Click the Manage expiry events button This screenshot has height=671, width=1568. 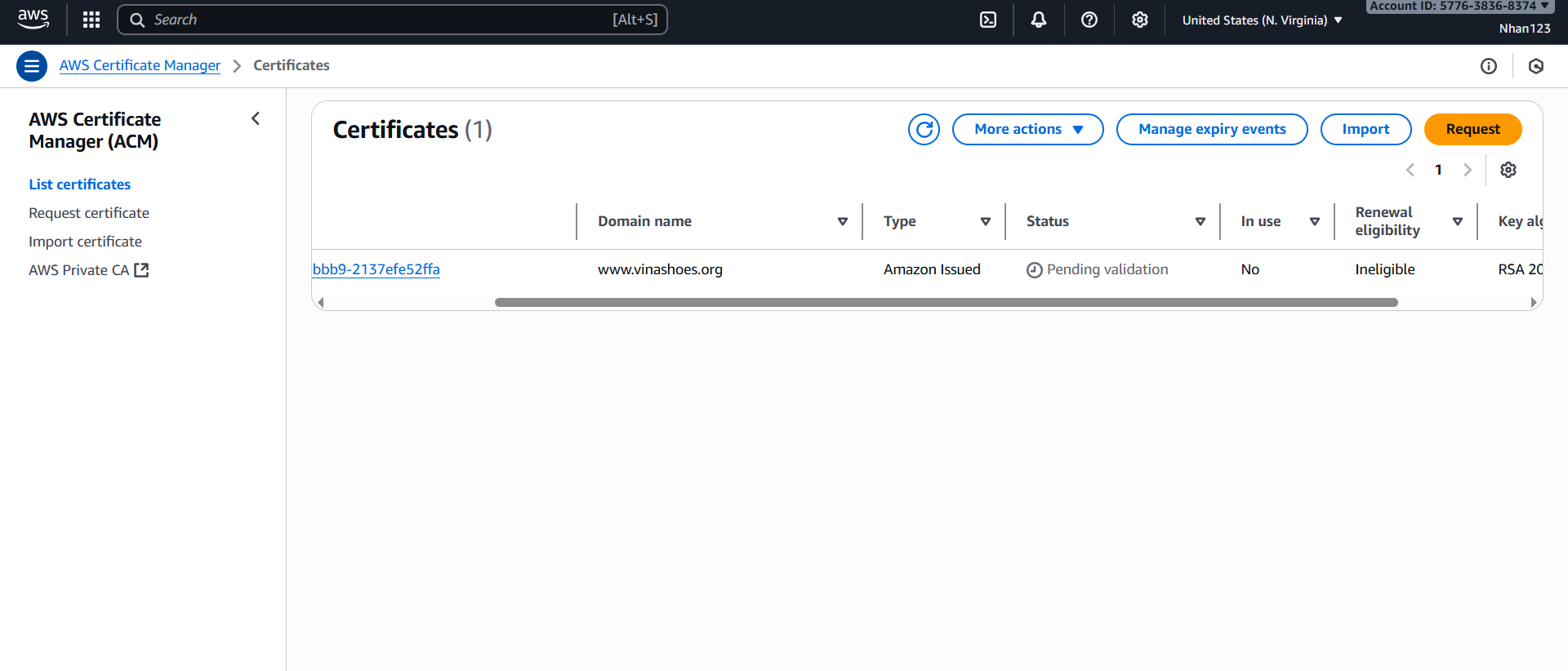(1212, 129)
